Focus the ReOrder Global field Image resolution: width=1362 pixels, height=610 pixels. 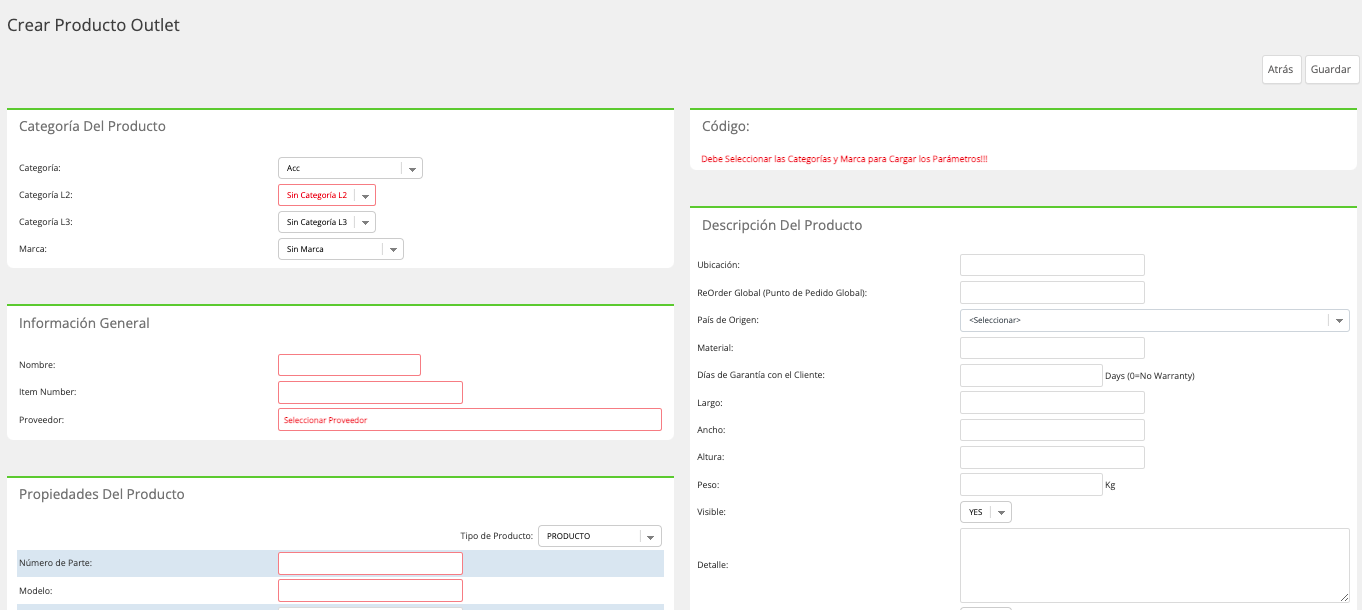click(x=1052, y=292)
